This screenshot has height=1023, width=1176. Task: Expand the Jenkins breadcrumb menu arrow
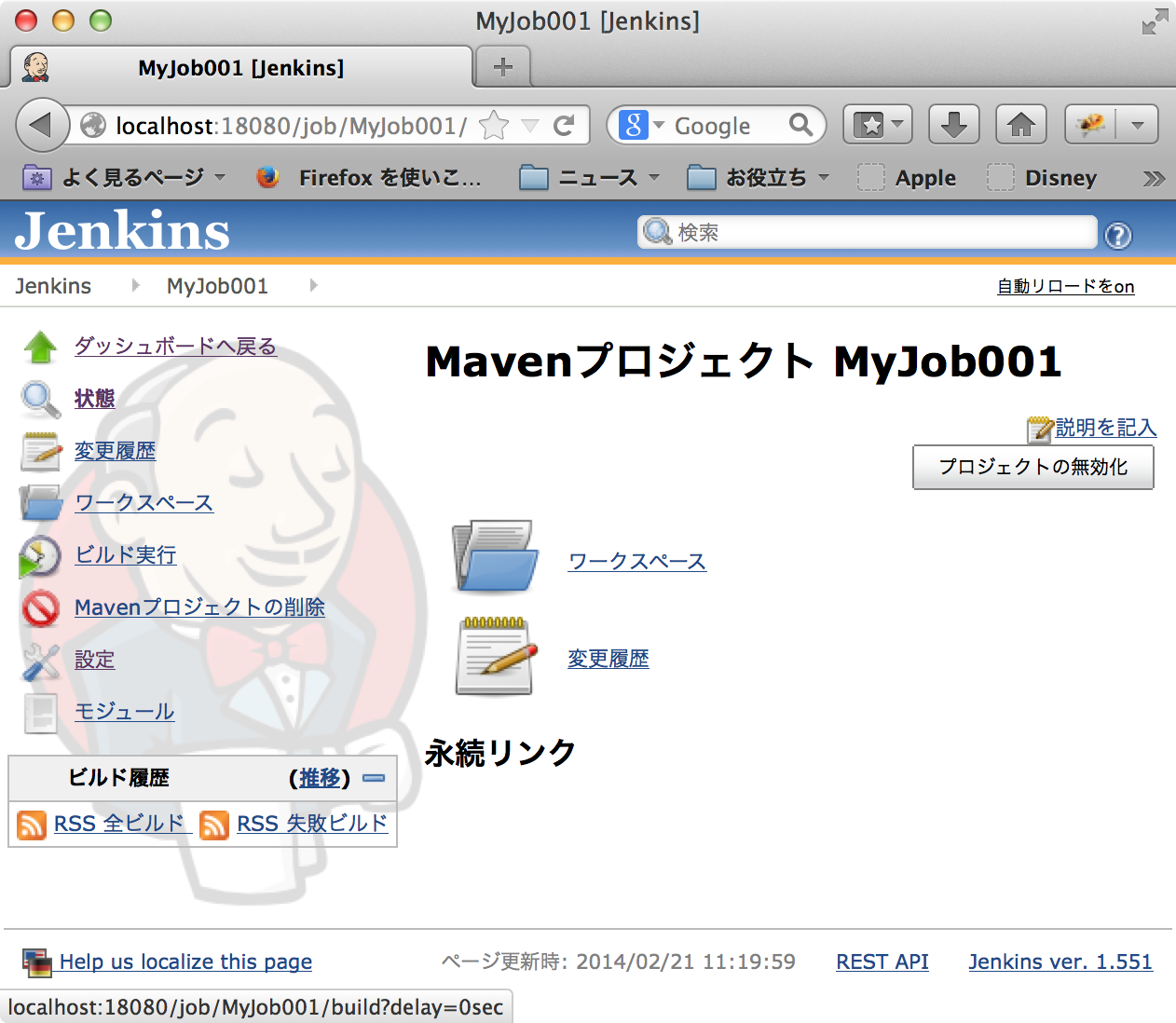point(136,285)
